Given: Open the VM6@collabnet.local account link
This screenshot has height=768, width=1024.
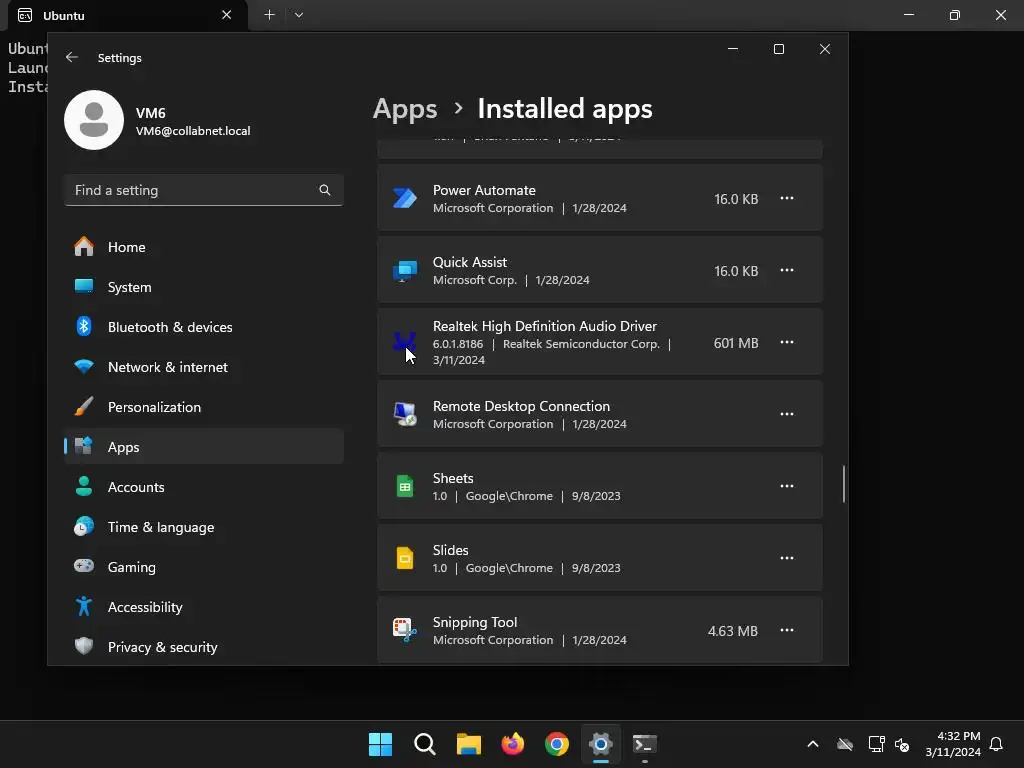Looking at the screenshot, I should tap(193, 131).
